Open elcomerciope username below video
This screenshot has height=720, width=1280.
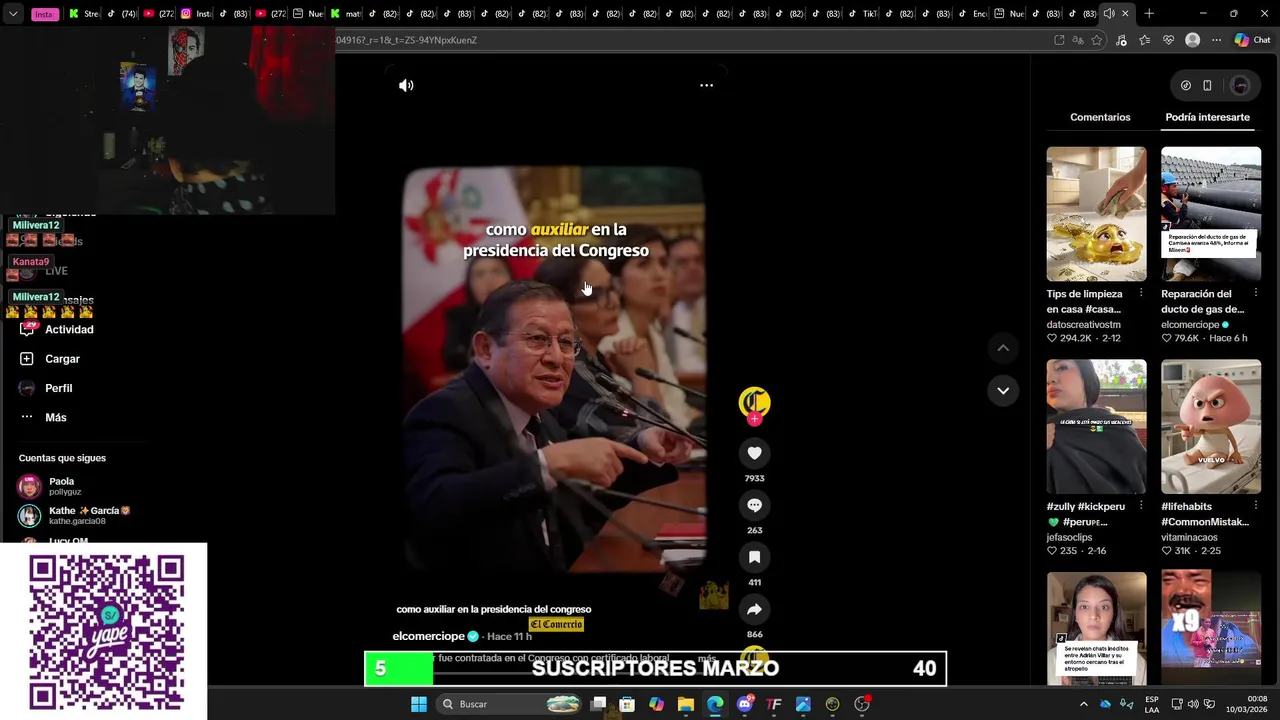click(428, 636)
